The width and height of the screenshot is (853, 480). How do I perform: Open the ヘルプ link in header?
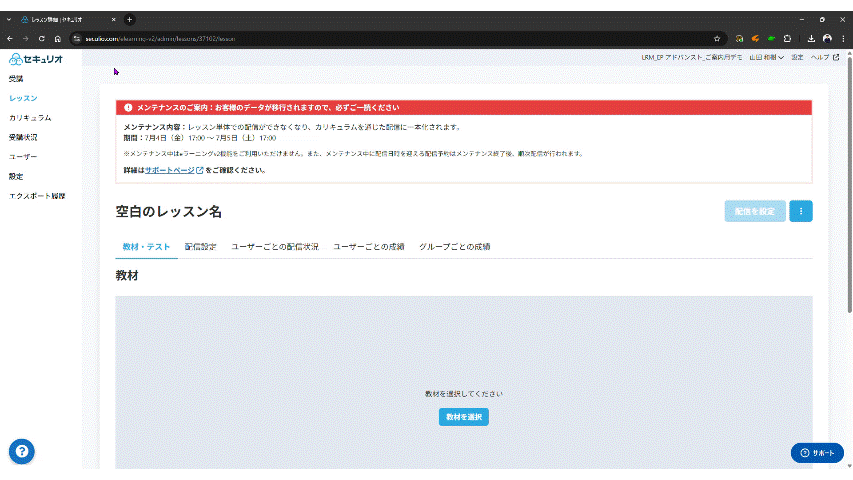pyautogui.click(x=820, y=57)
